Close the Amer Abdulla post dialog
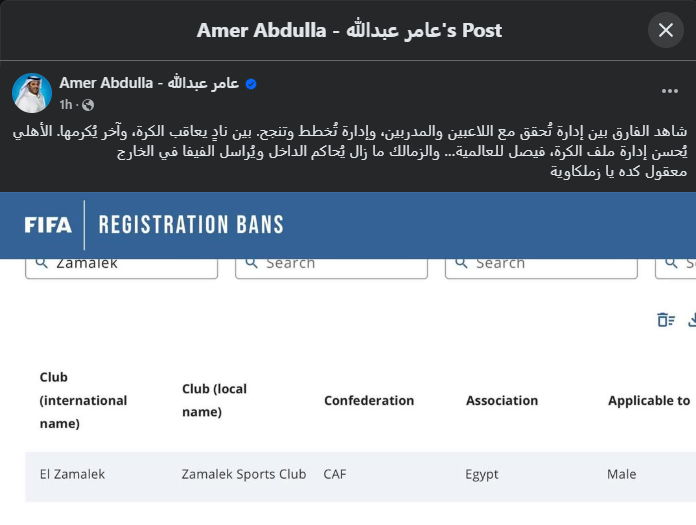Viewport: 696px width, 525px height. point(665,30)
